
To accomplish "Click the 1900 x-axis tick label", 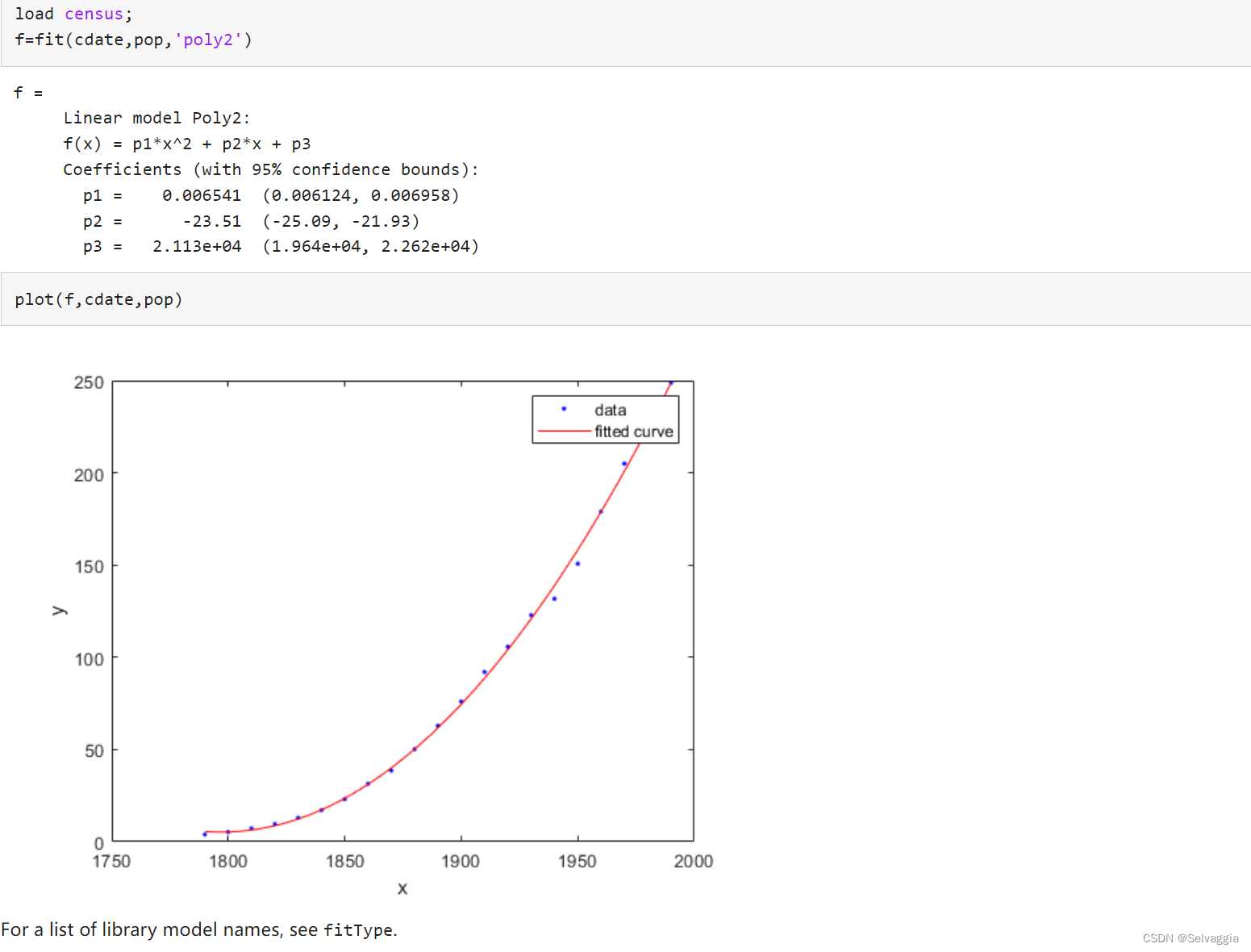I will pyautogui.click(x=461, y=861).
